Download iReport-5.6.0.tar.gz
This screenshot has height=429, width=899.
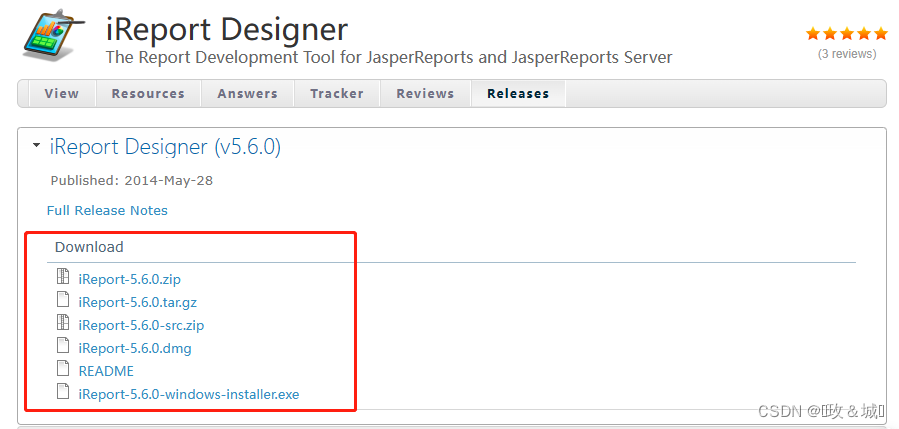(138, 302)
